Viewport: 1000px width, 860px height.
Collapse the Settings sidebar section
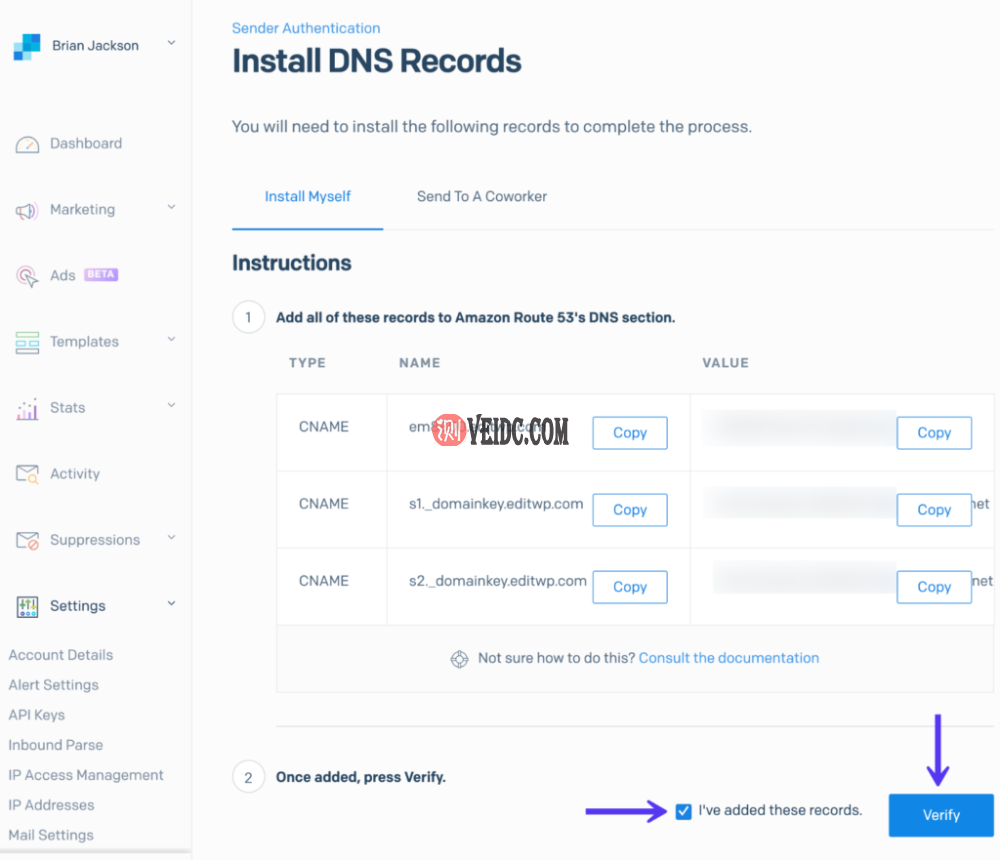tap(170, 606)
